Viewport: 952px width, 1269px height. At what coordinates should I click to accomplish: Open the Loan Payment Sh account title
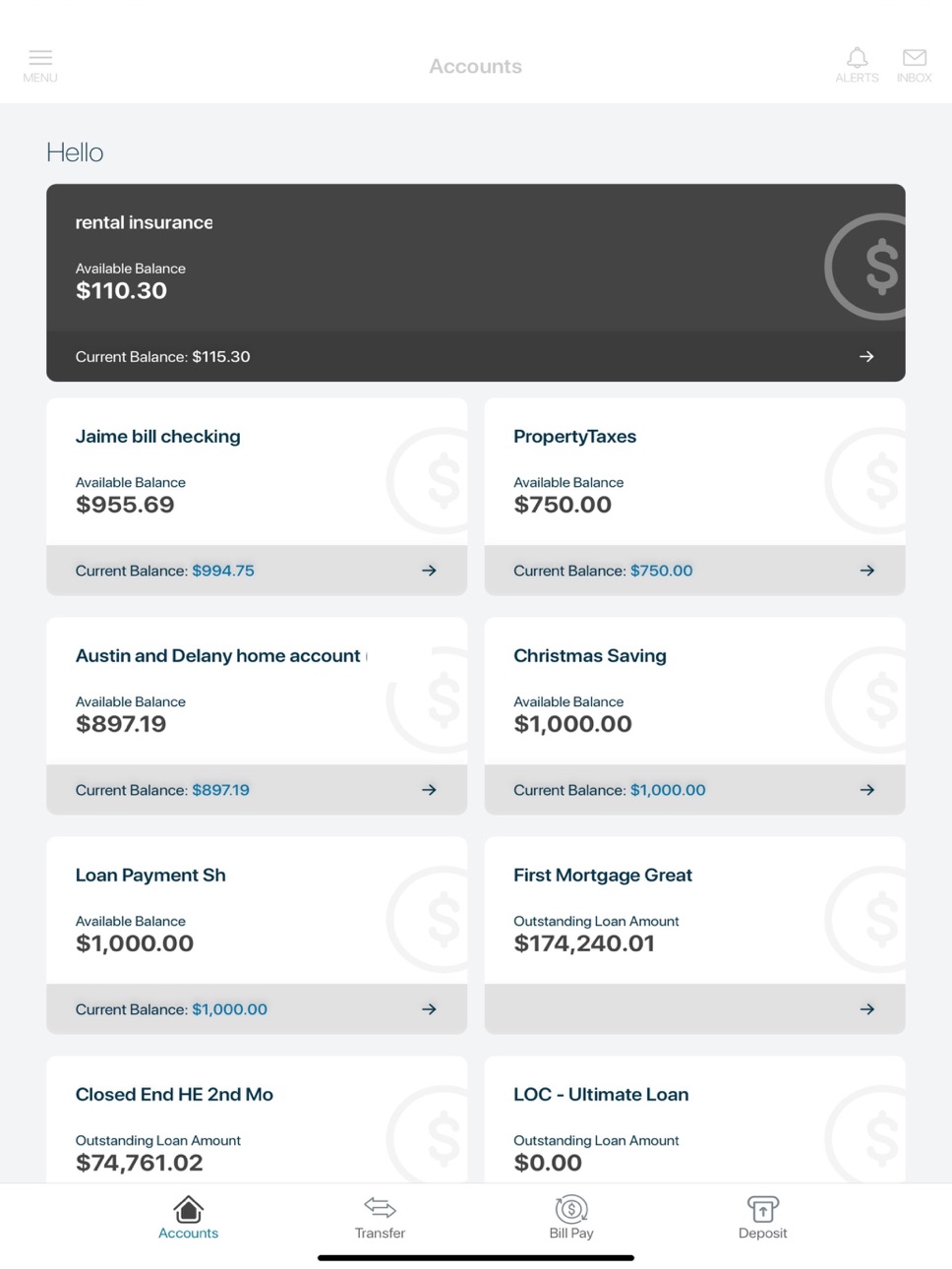[x=150, y=876]
